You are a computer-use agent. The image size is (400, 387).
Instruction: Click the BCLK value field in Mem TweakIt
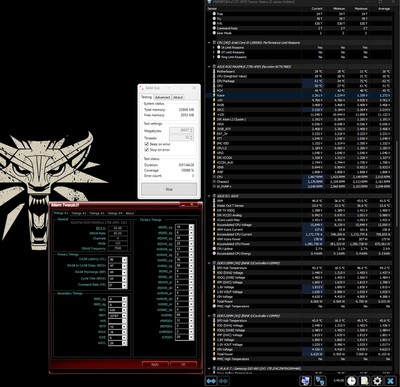coord(117,228)
